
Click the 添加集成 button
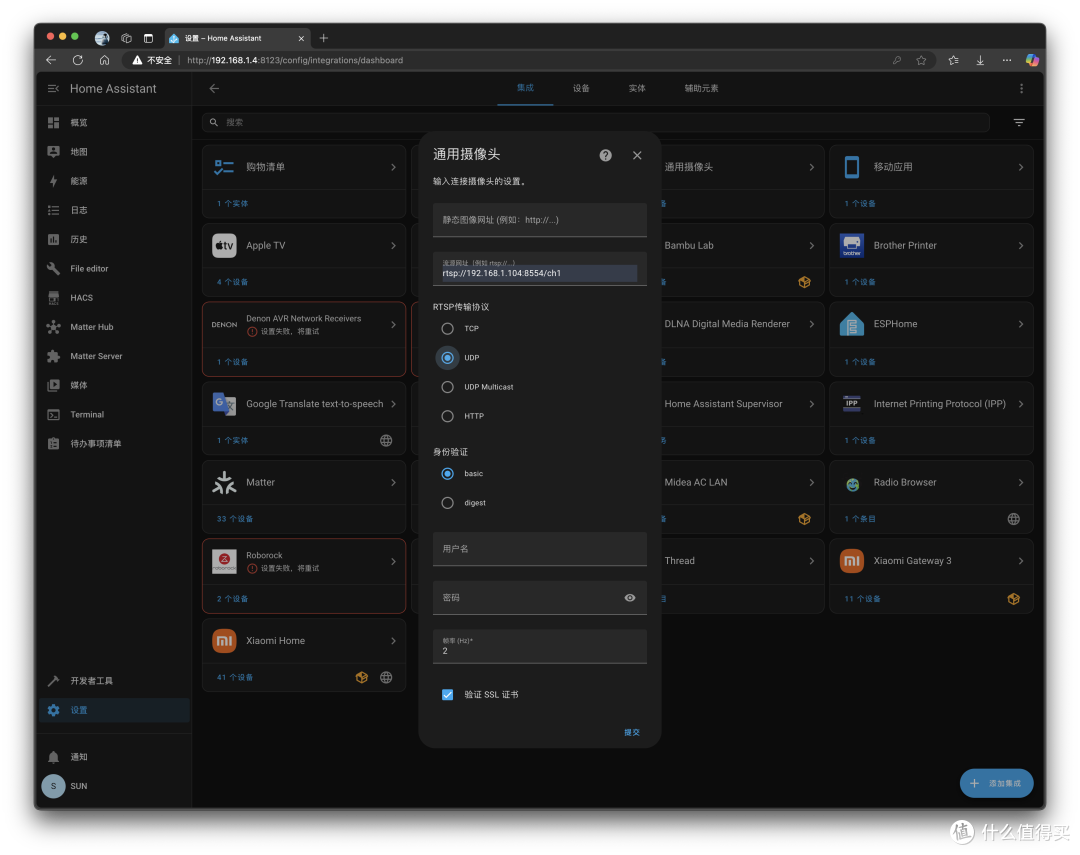point(996,783)
